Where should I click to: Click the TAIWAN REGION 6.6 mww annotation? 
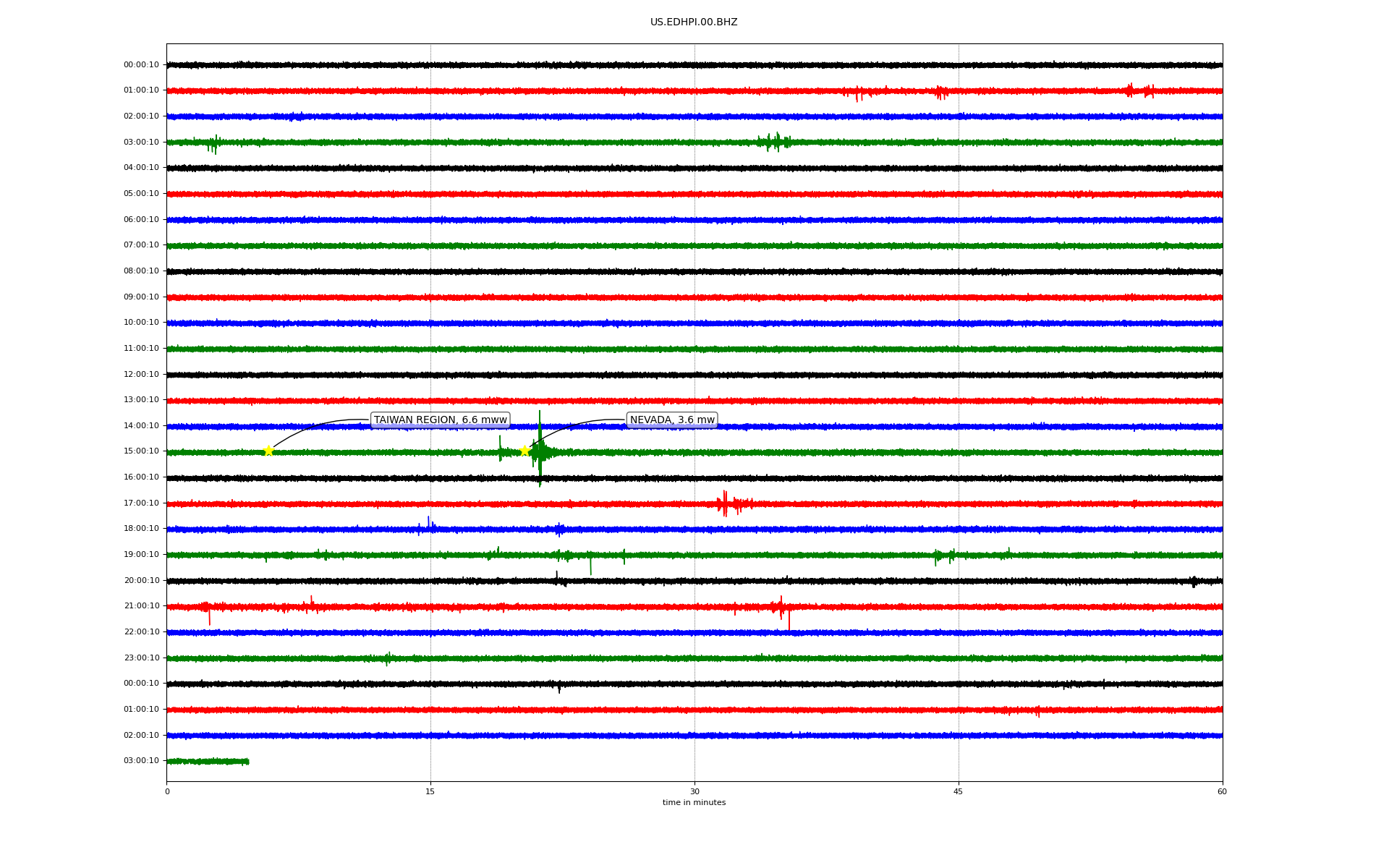pyautogui.click(x=440, y=420)
